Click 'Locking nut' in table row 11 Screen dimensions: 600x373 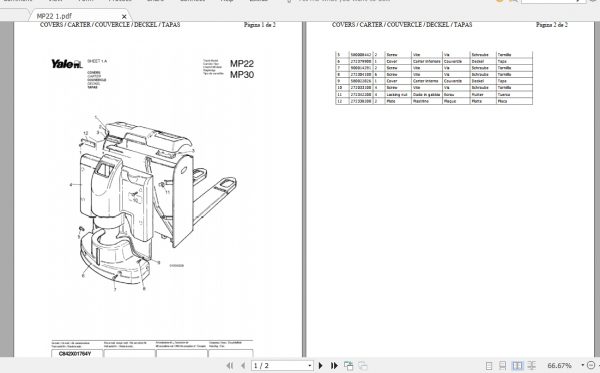click(x=397, y=94)
